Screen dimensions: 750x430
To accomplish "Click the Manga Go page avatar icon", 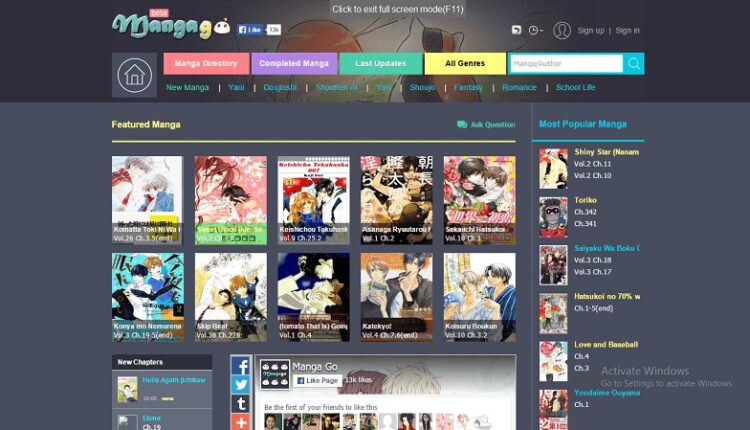I will (275, 374).
